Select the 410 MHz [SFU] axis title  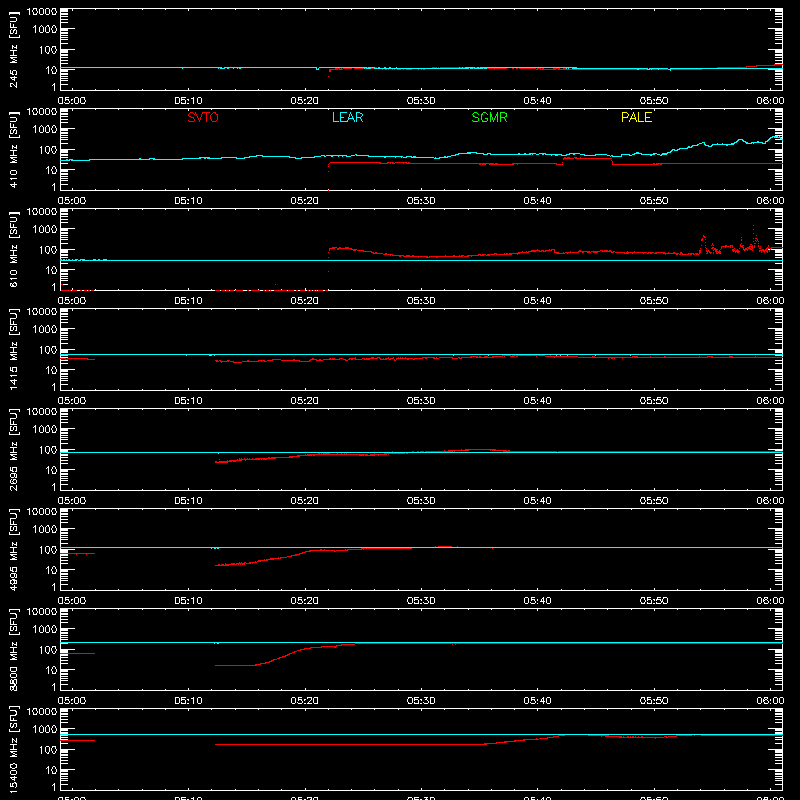tap(13, 149)
